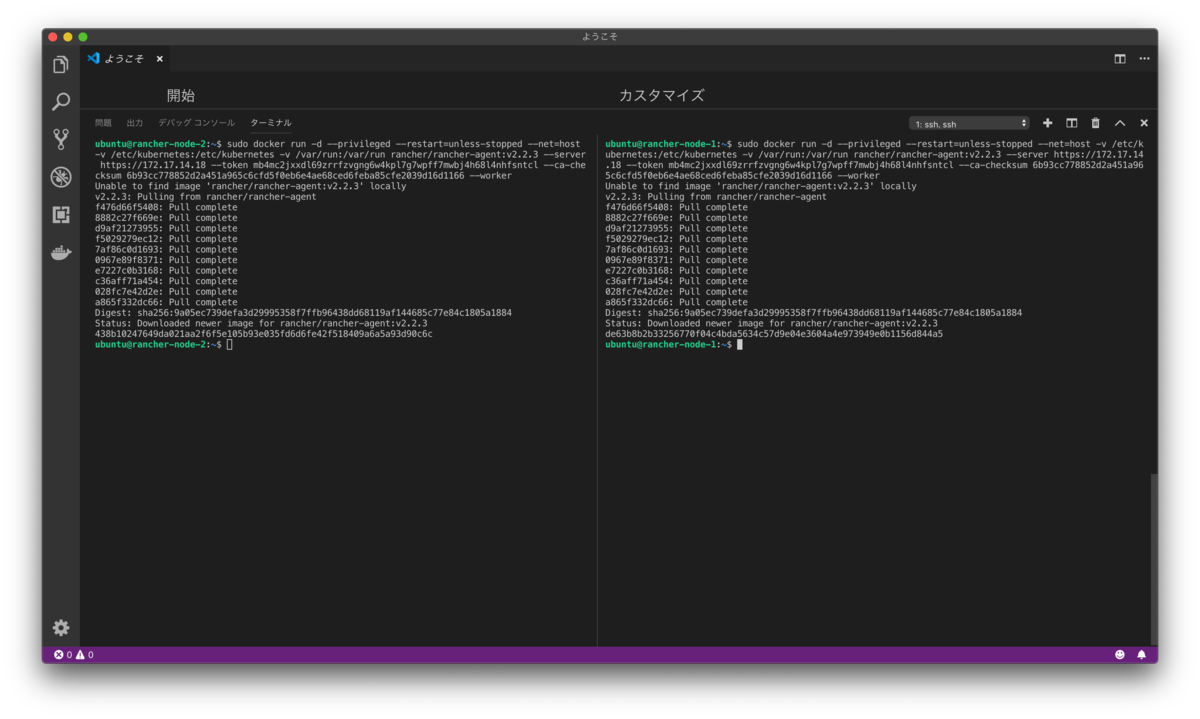Split the editor to the right
This screenshot has width=1200, height=719.
click(x=1120, y=59)
